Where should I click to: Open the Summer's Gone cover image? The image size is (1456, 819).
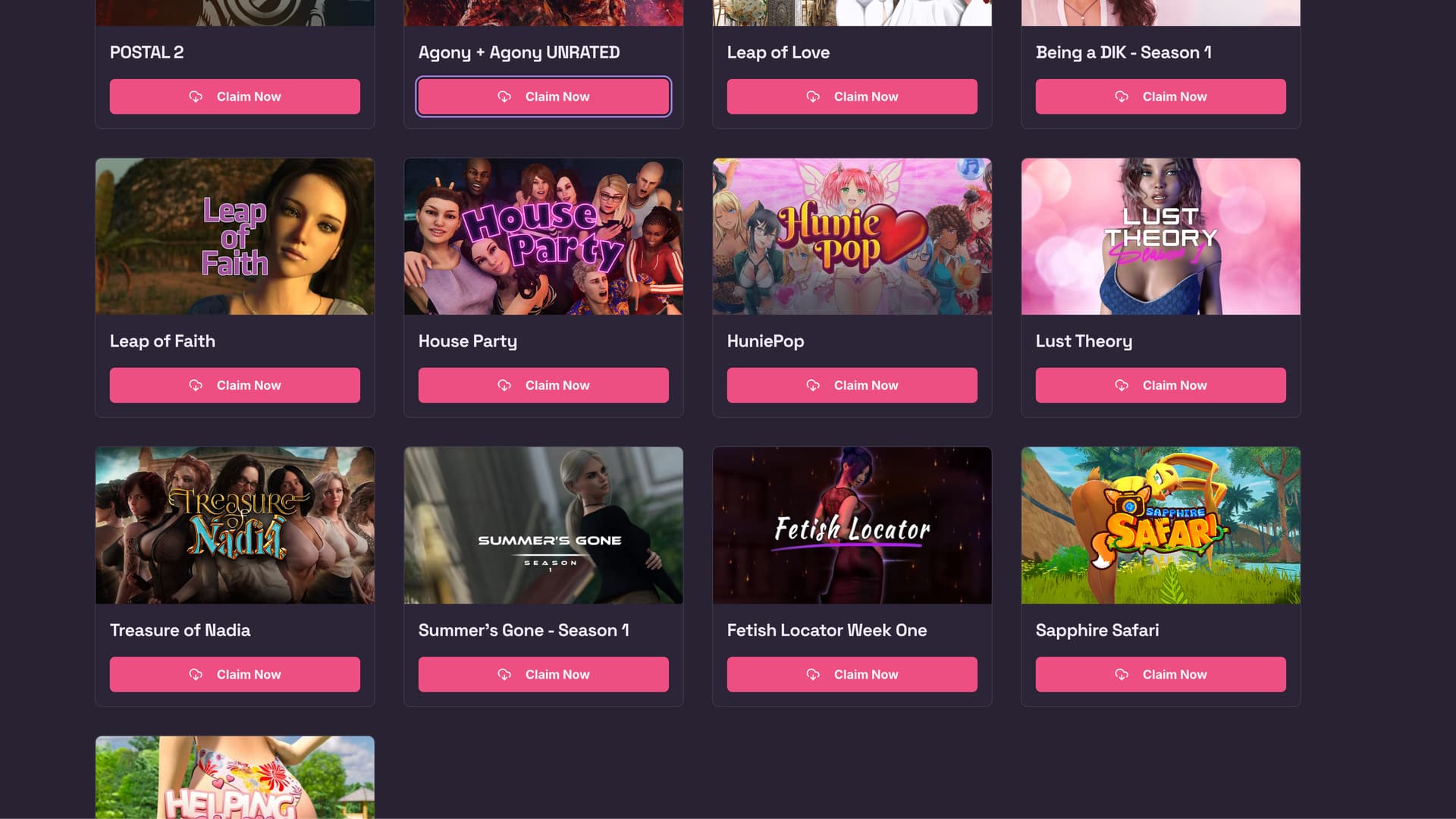[x=543, y=526]
